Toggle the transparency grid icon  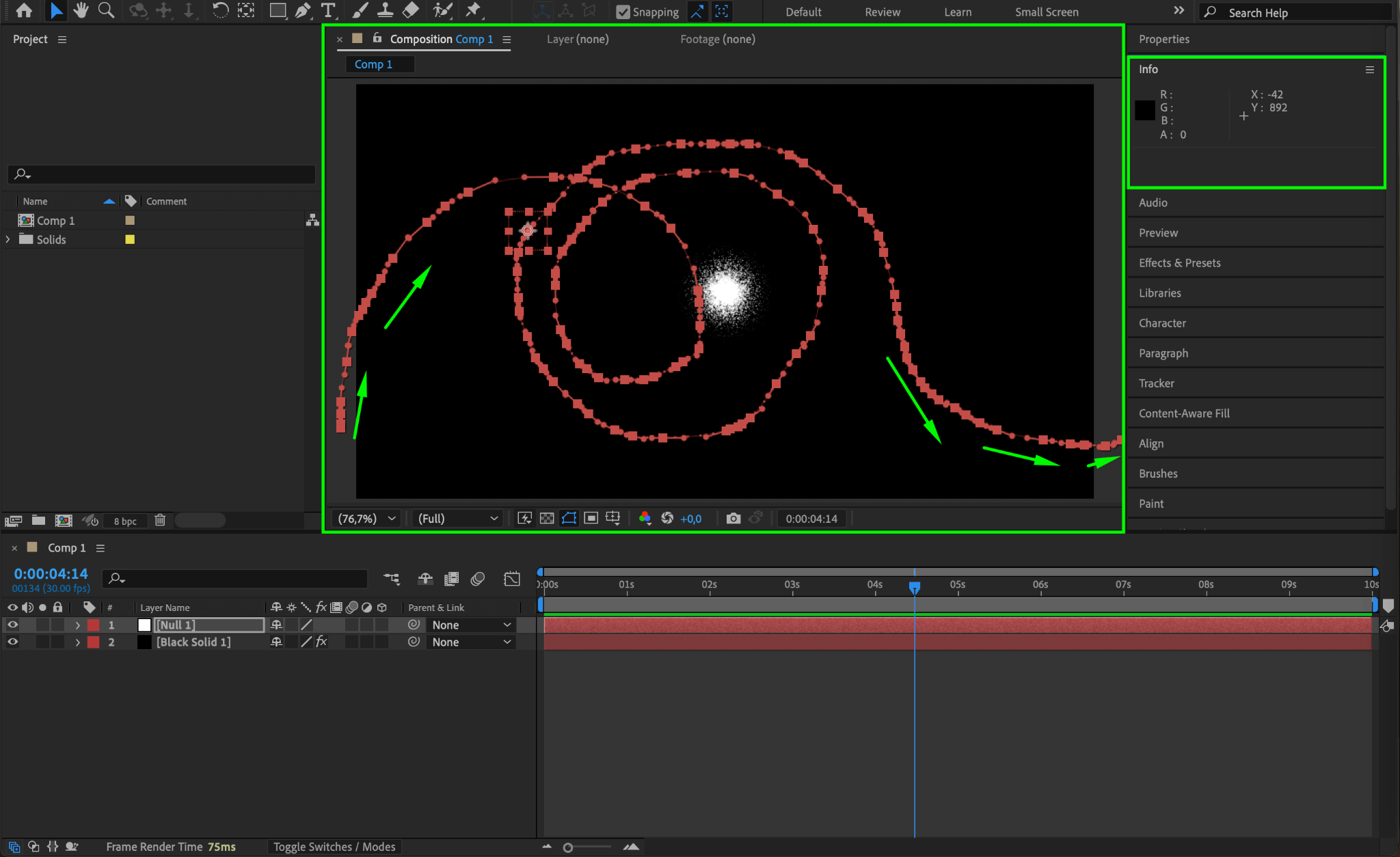point(547,519)
